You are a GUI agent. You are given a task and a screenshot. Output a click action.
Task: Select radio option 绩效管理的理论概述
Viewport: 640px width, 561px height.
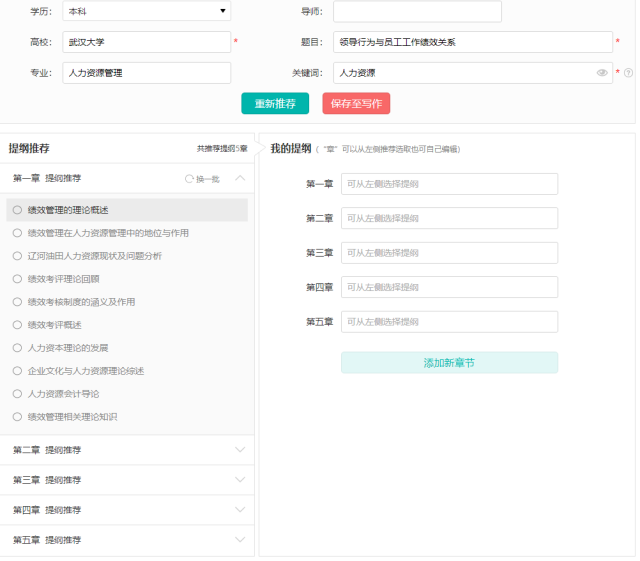(17, 210)
